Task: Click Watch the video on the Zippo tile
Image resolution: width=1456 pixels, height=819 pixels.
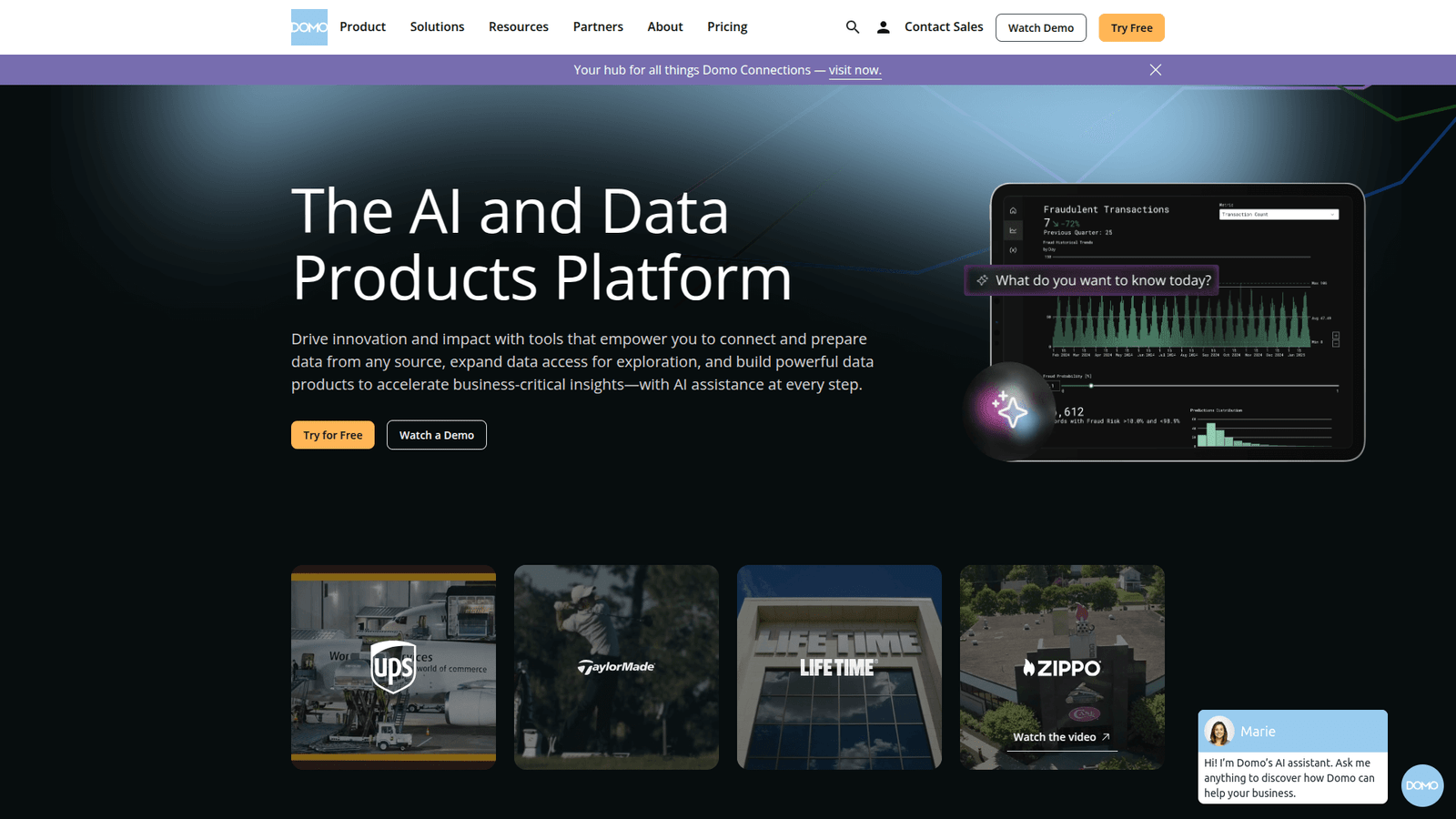Action: (1059, 737)
